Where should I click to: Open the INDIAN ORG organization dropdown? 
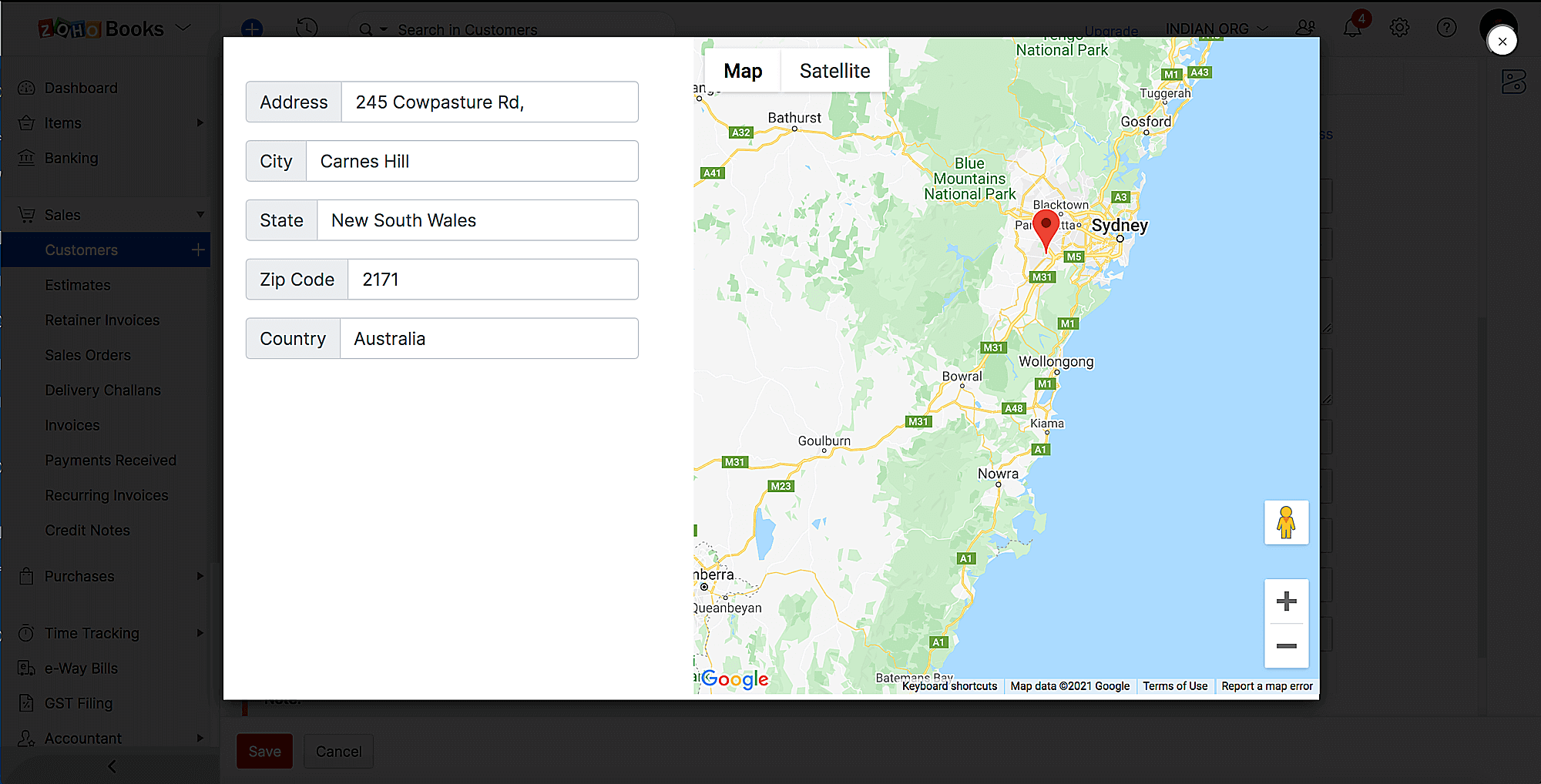click(1216, 28)
